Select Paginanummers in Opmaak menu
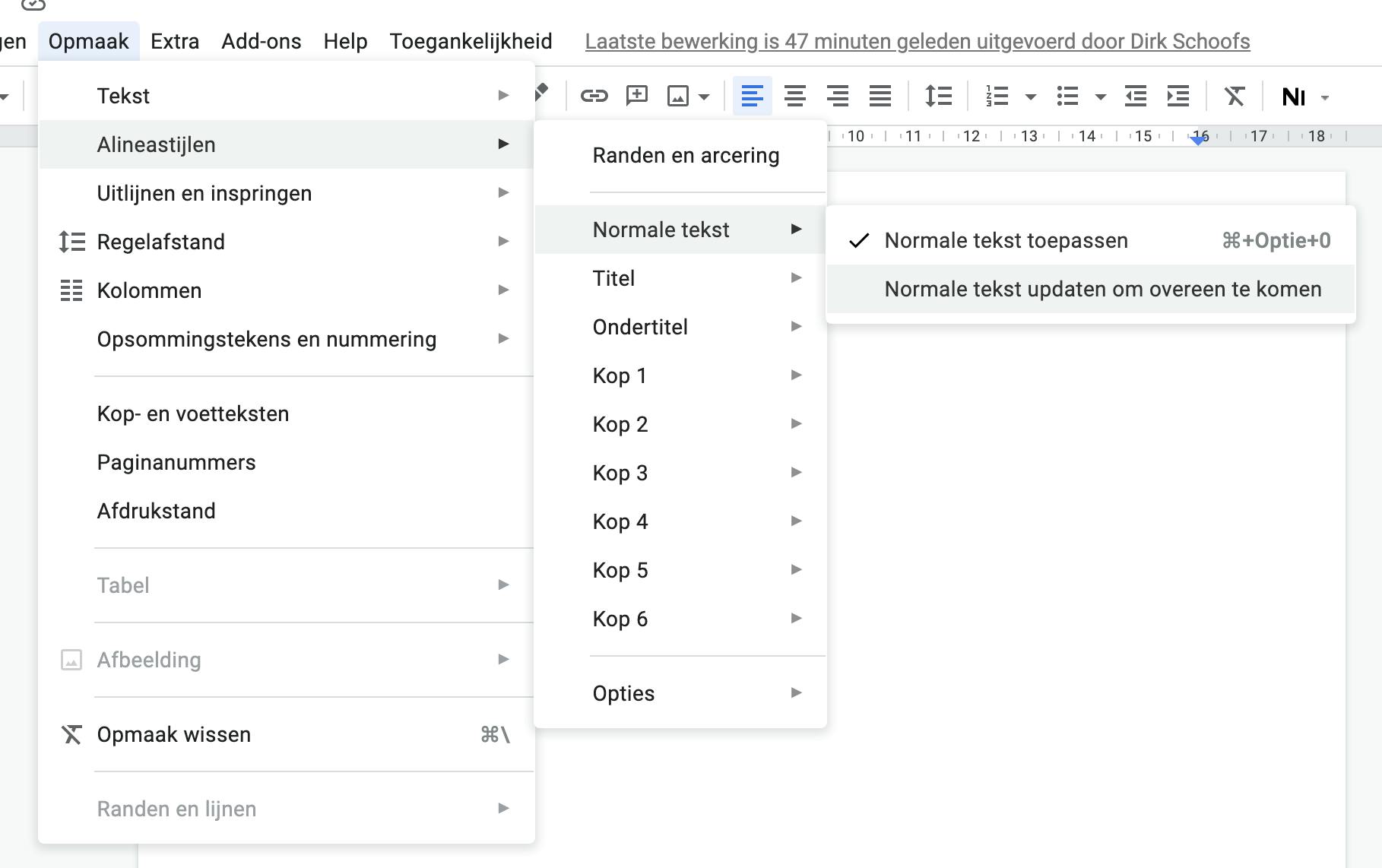The width and height of the screenshot is (1382, 868). pyautogui.click(x=176, y=463)
